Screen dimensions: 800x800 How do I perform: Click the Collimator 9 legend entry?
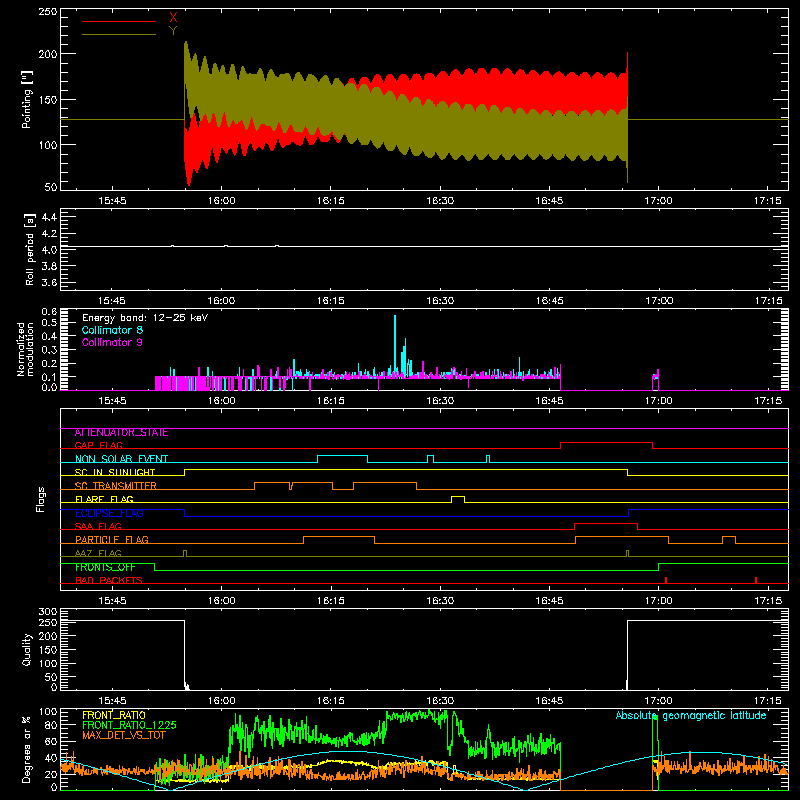point(112,342)
